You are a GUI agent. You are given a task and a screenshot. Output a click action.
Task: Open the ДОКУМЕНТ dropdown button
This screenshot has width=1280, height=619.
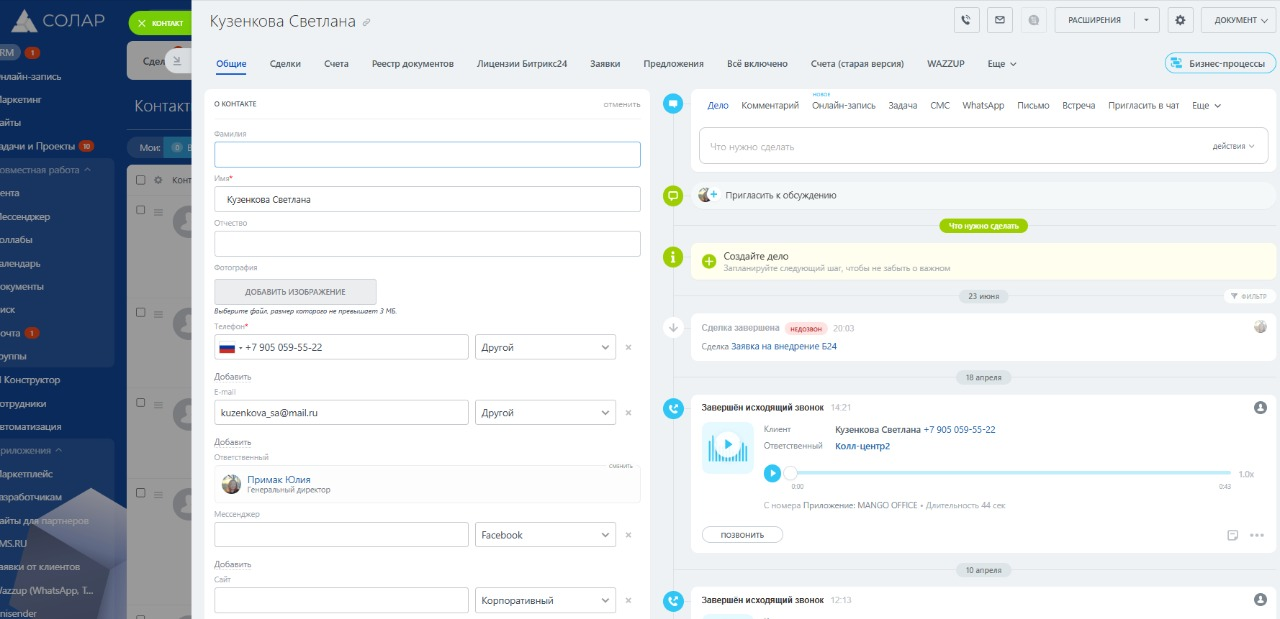pyautogui.click(x=1240, y=19)
